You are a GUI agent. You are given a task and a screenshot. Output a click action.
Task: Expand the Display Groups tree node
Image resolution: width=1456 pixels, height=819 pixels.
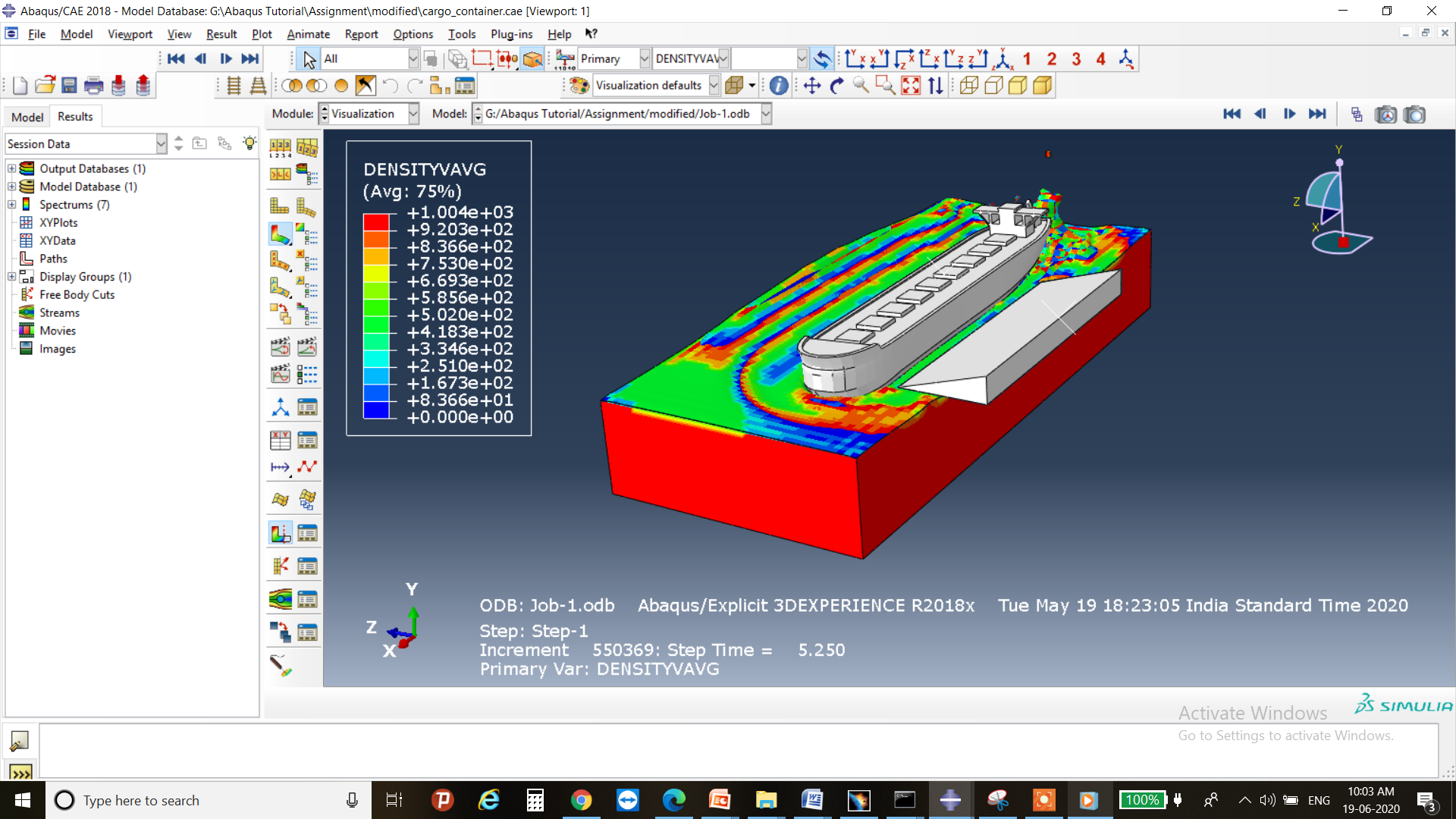(x=11, y=277)
